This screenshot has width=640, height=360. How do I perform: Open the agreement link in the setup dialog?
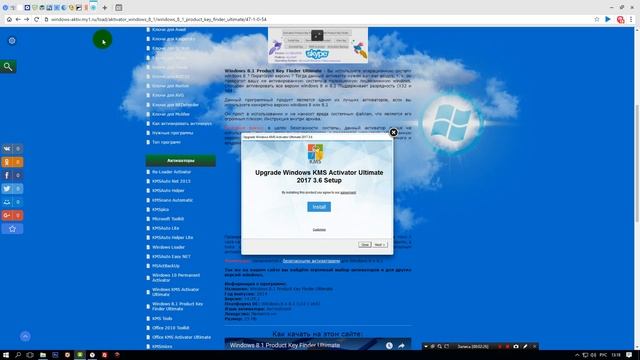[348, 192]
